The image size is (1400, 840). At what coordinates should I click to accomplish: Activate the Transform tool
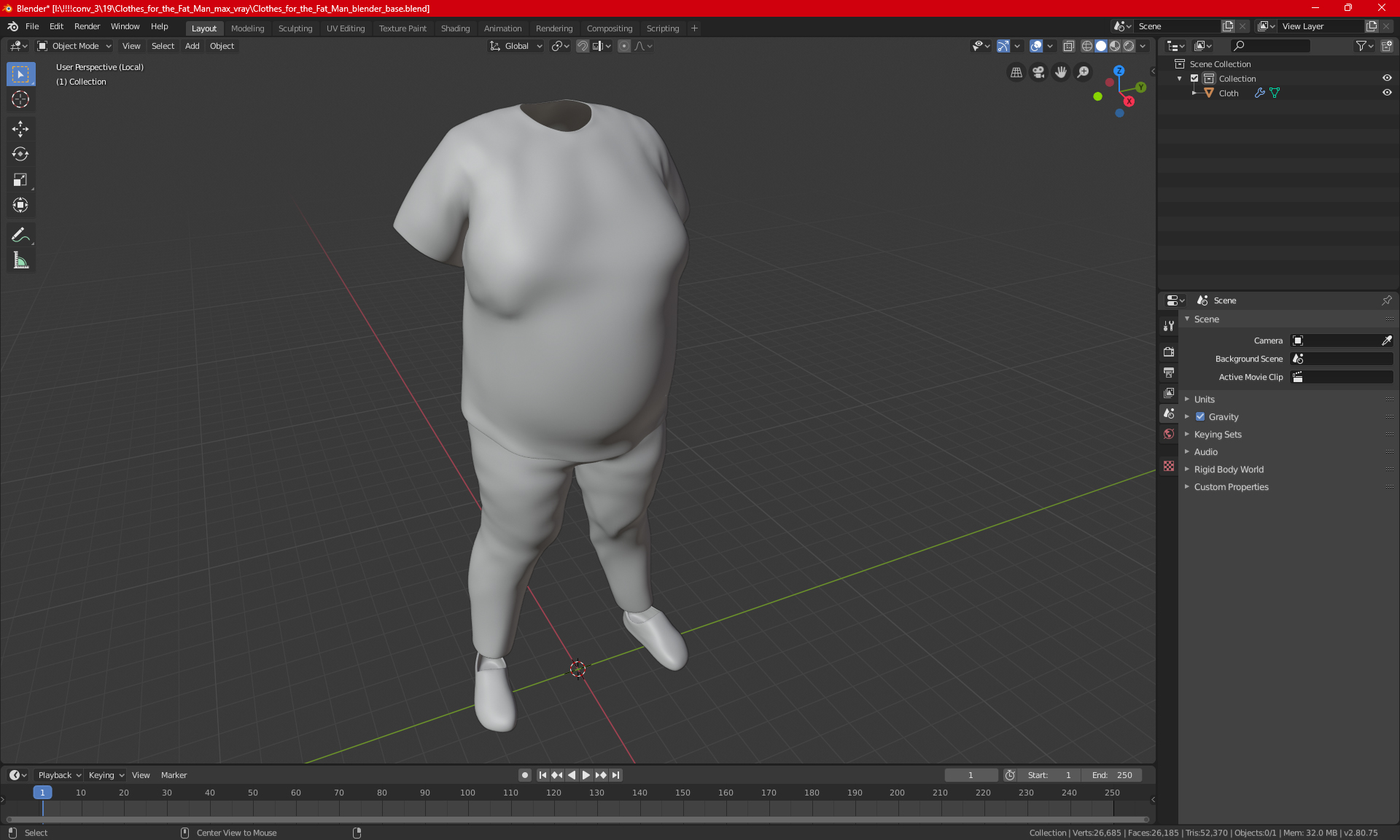tap(20, 205)
